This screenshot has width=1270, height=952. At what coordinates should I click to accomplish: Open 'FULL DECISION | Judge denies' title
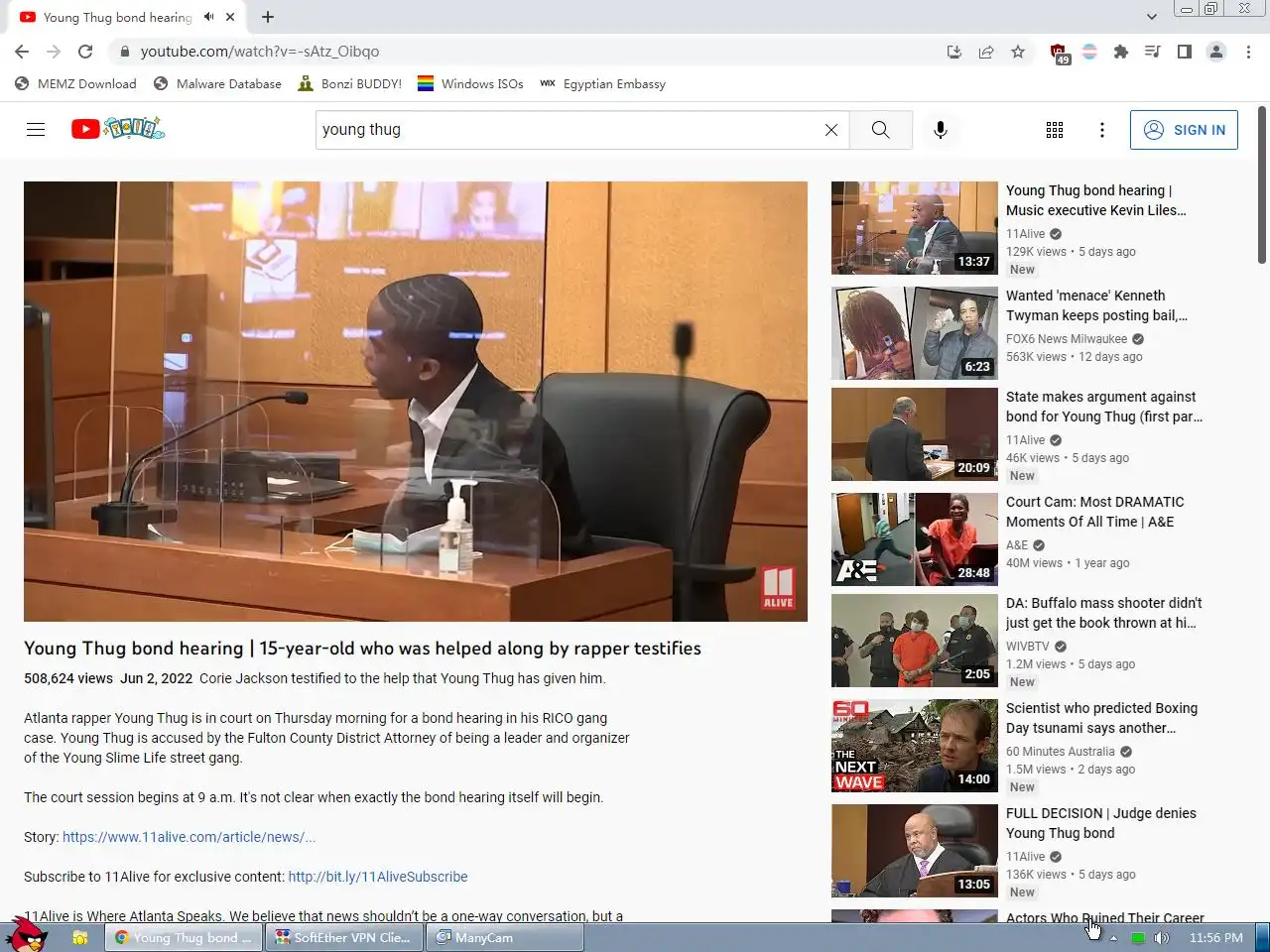(x=1100, y=823)
